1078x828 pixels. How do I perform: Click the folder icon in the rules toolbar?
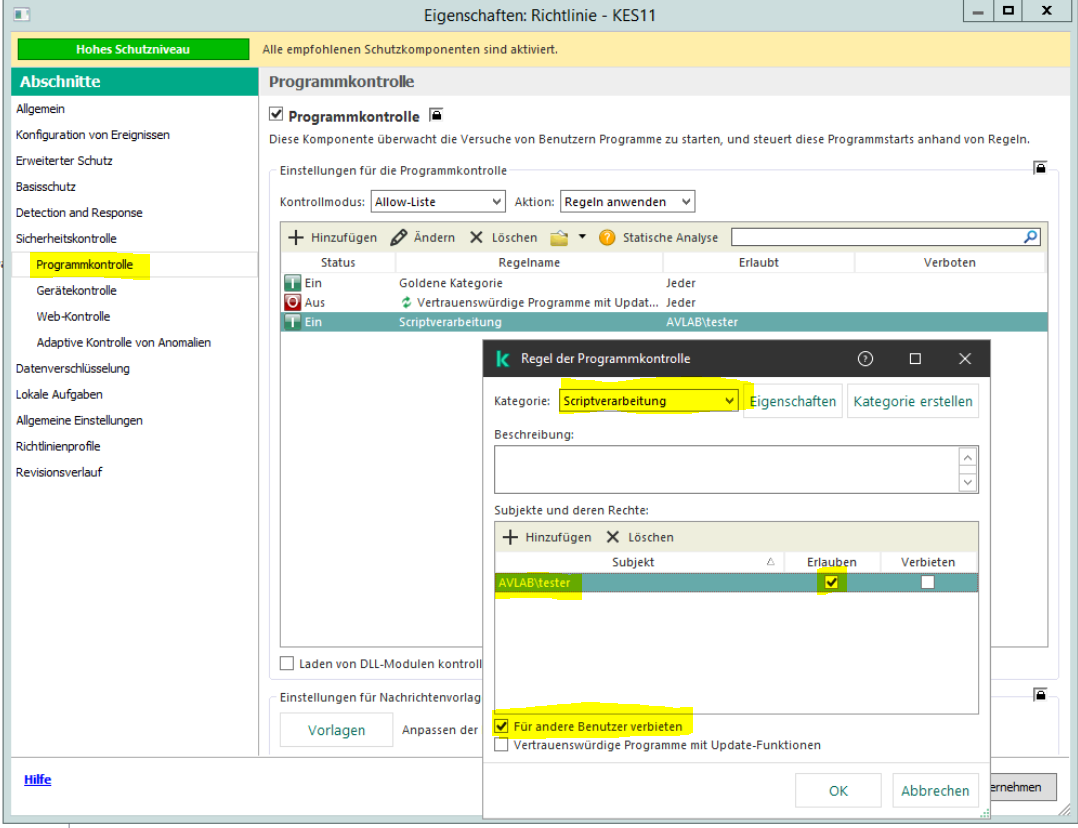pyautogui.click(x=559, y=238)
